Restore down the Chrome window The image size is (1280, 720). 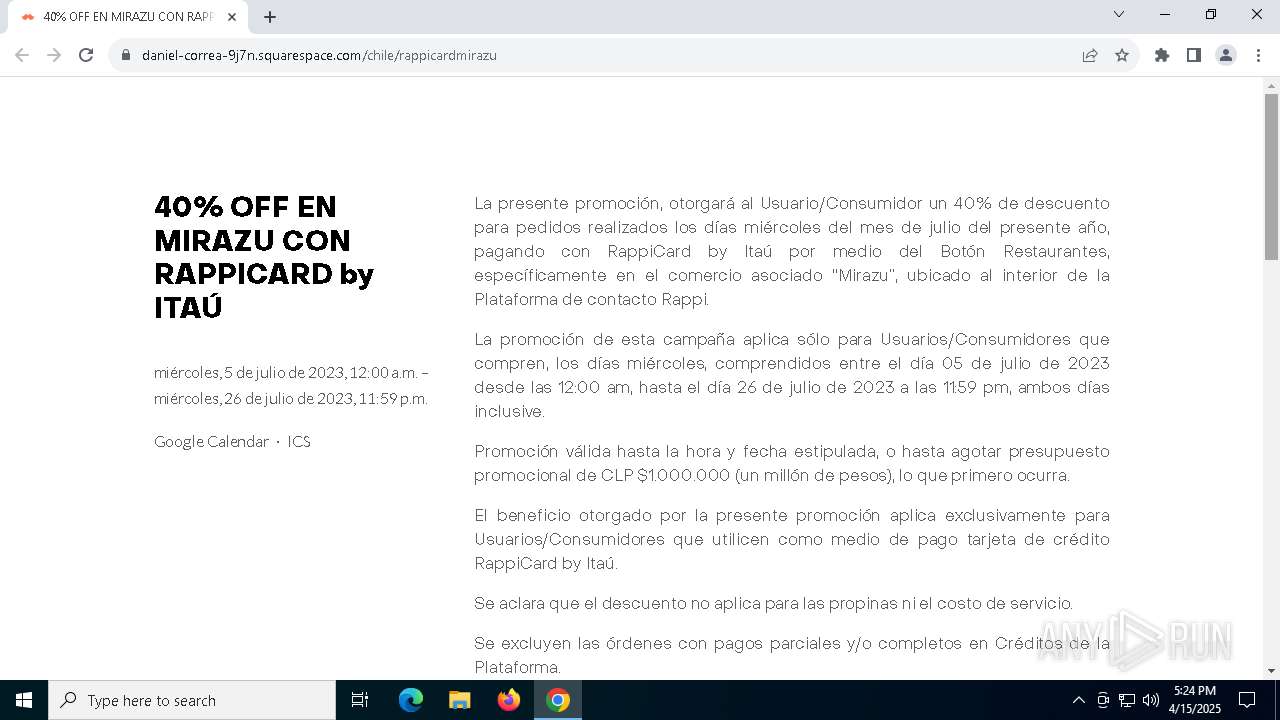click(1211, 14)
